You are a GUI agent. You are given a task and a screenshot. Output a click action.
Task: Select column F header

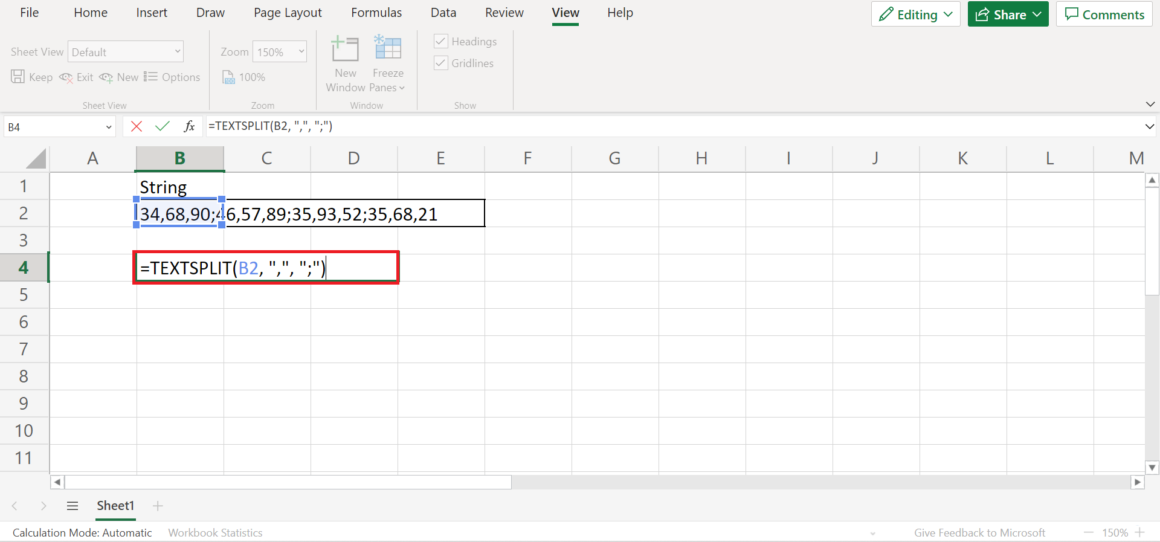pyautogui.click(x=527, y=158)
